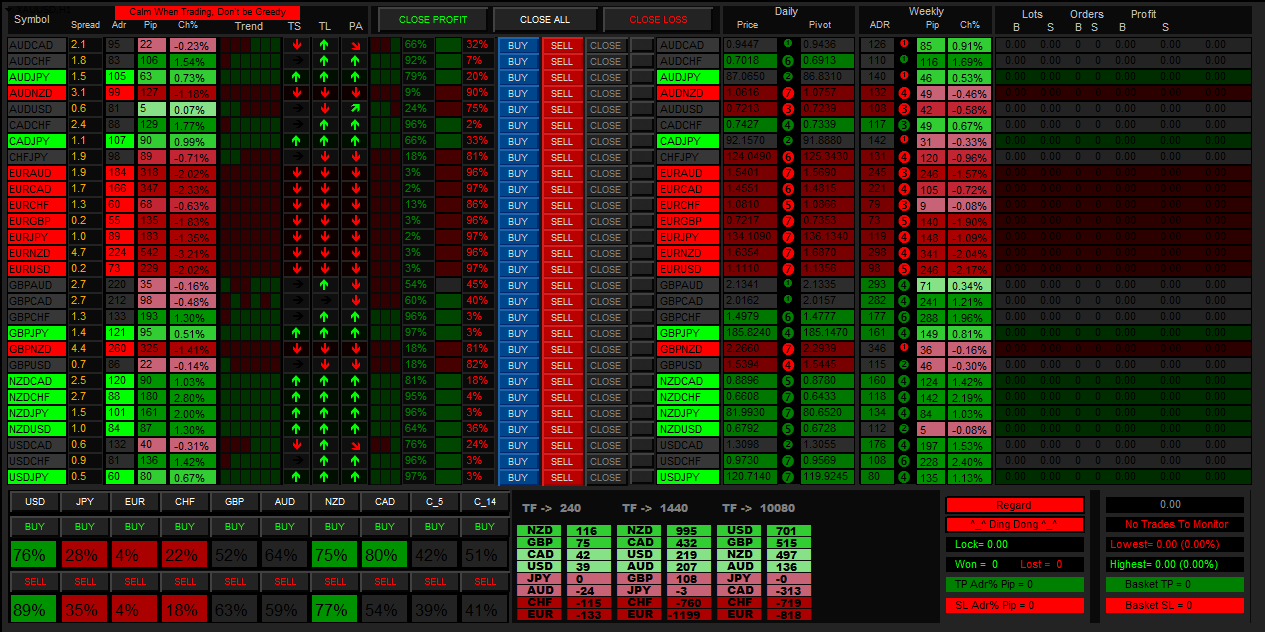The width and height of the screenshot is (1265, 632).
Task: Click the PA diagonal down arrow for USDCAD
Action: click(x=355, y=445)
